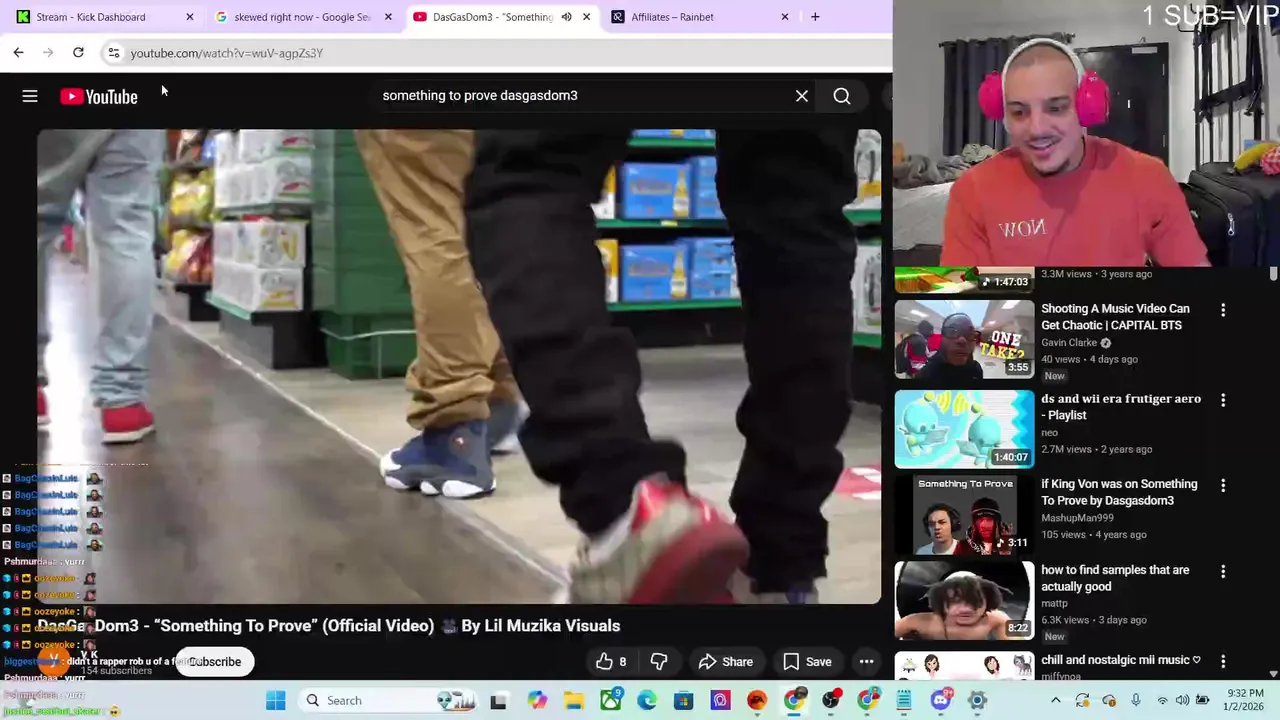1280x720 pixels.
Task: Click the YouTube logo to go home
Action: click(x=98, y=96)
